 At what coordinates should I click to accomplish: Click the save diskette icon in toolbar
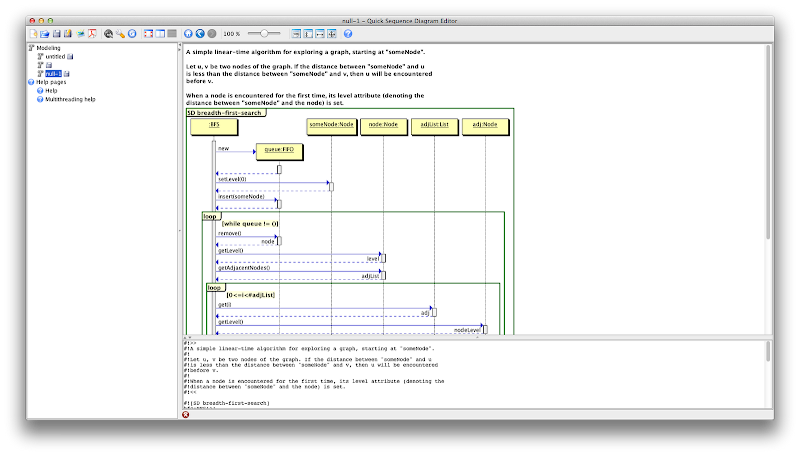point(56,33)
